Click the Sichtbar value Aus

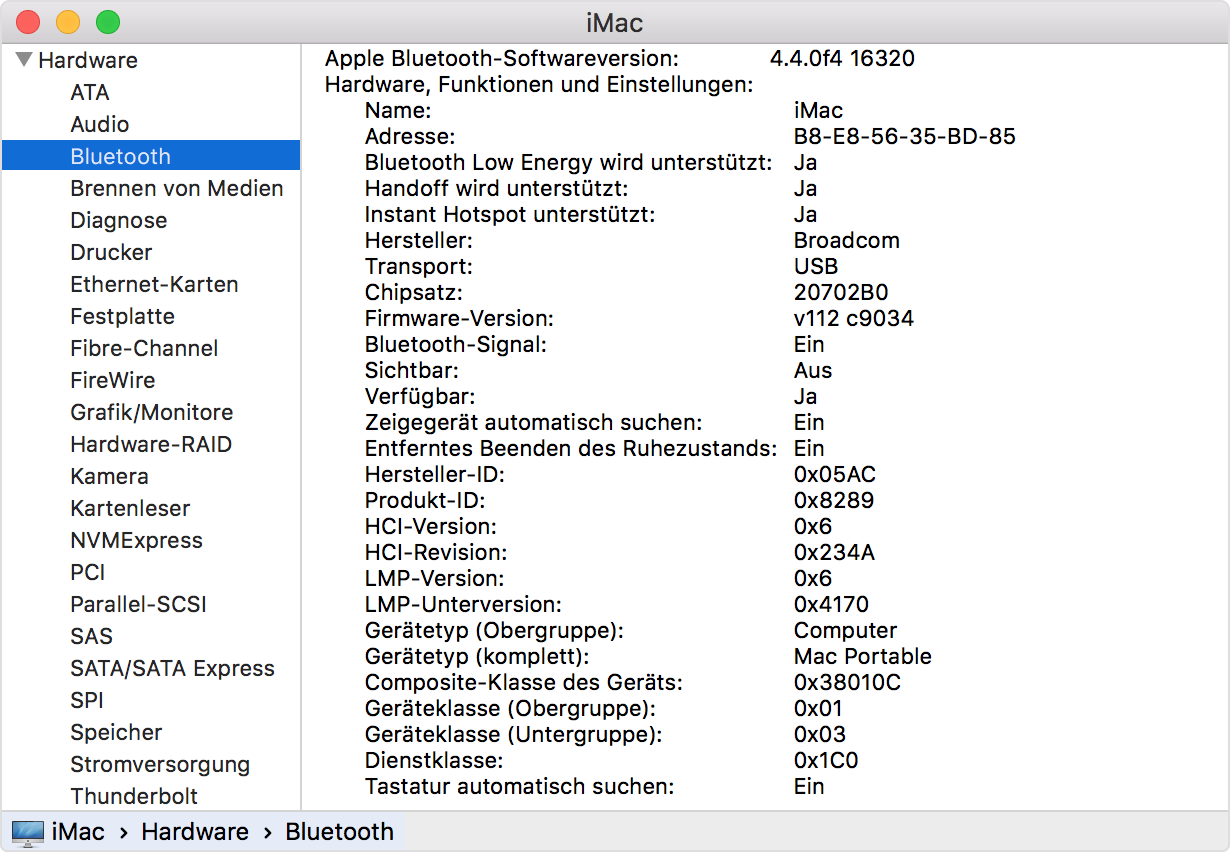click(x=813, y=370)
